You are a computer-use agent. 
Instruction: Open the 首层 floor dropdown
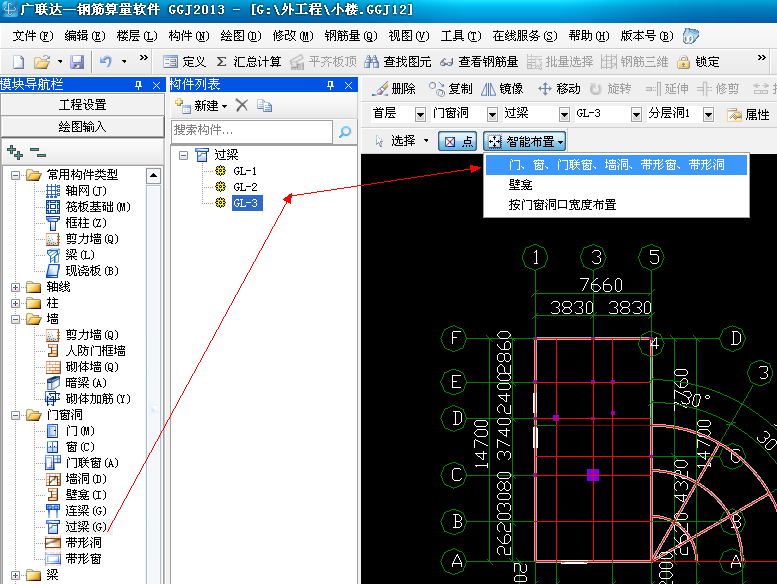pos(420,114)
